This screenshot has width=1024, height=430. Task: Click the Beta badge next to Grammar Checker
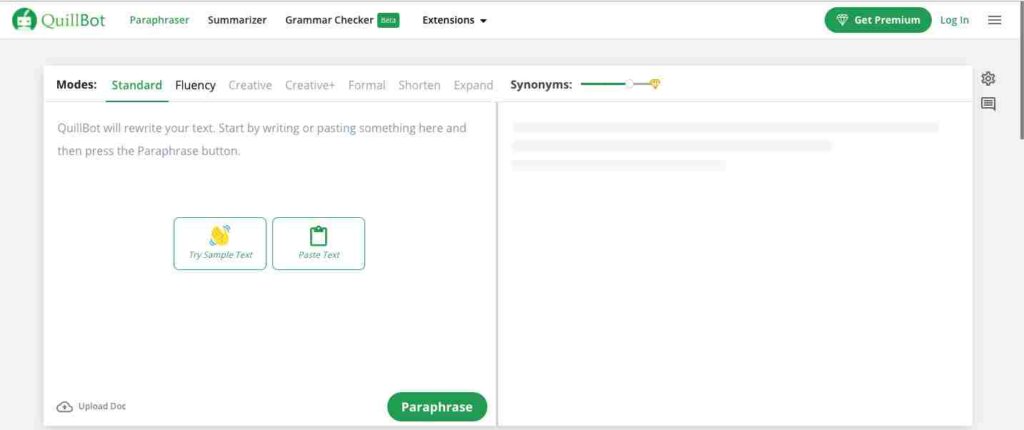pos(389,20)
